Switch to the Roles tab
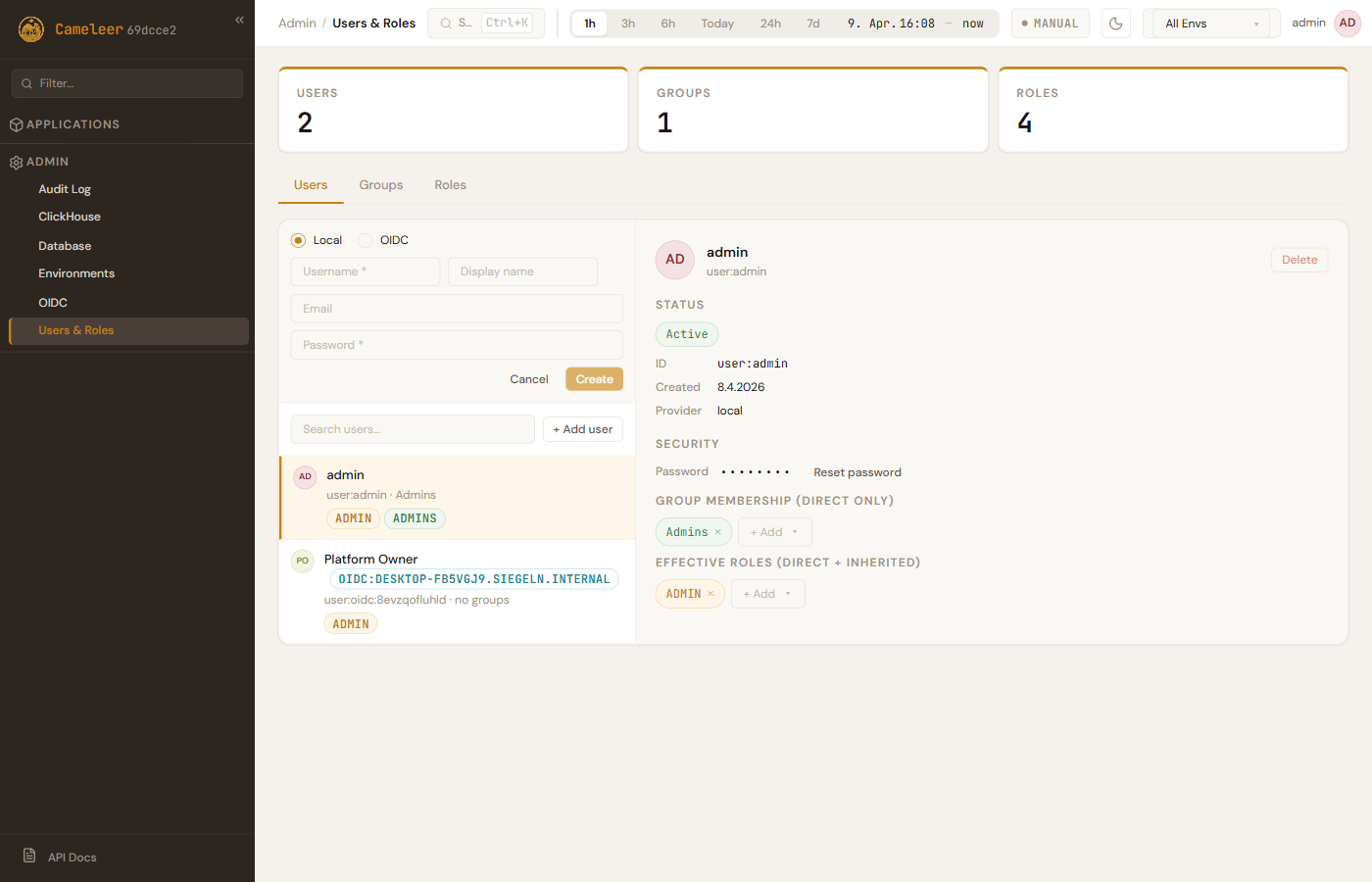 (450, 185)
